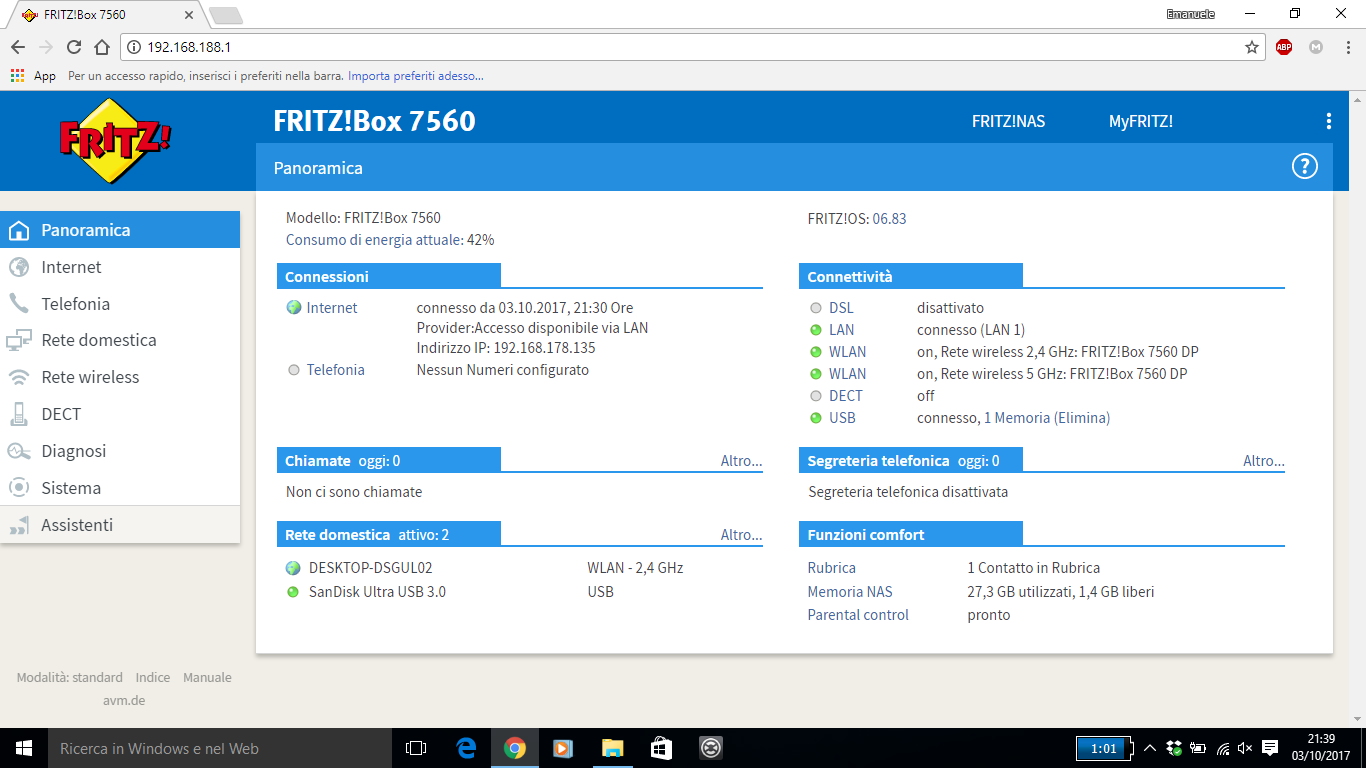The height and width of the screenshot is (768, 1366).
Task: Click FRITZ!OS version 06.83 link
Action: pos(890,219)
